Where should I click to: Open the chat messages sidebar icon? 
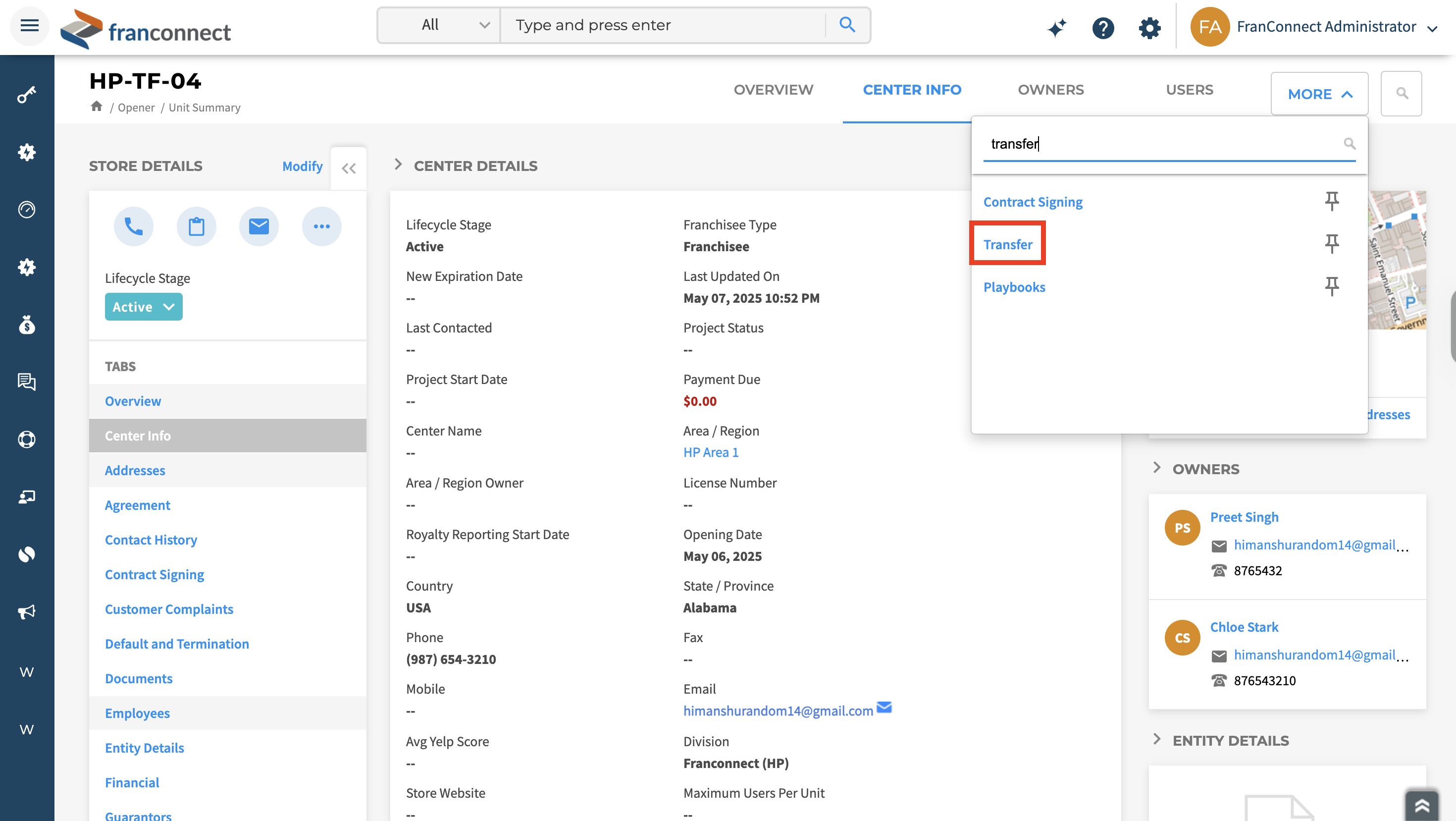27,382
